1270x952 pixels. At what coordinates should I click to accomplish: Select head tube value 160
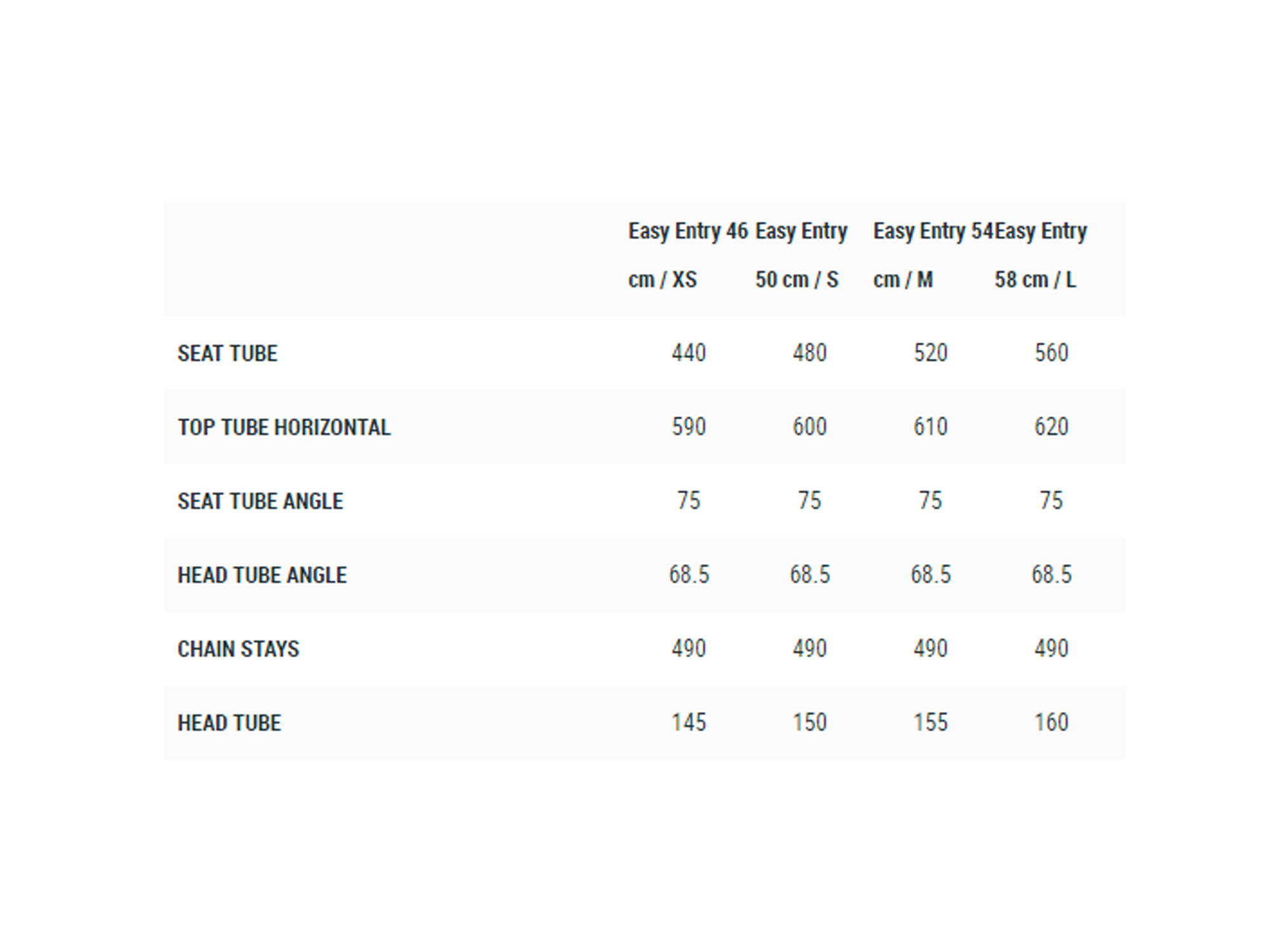click(x=1052, y=722)
